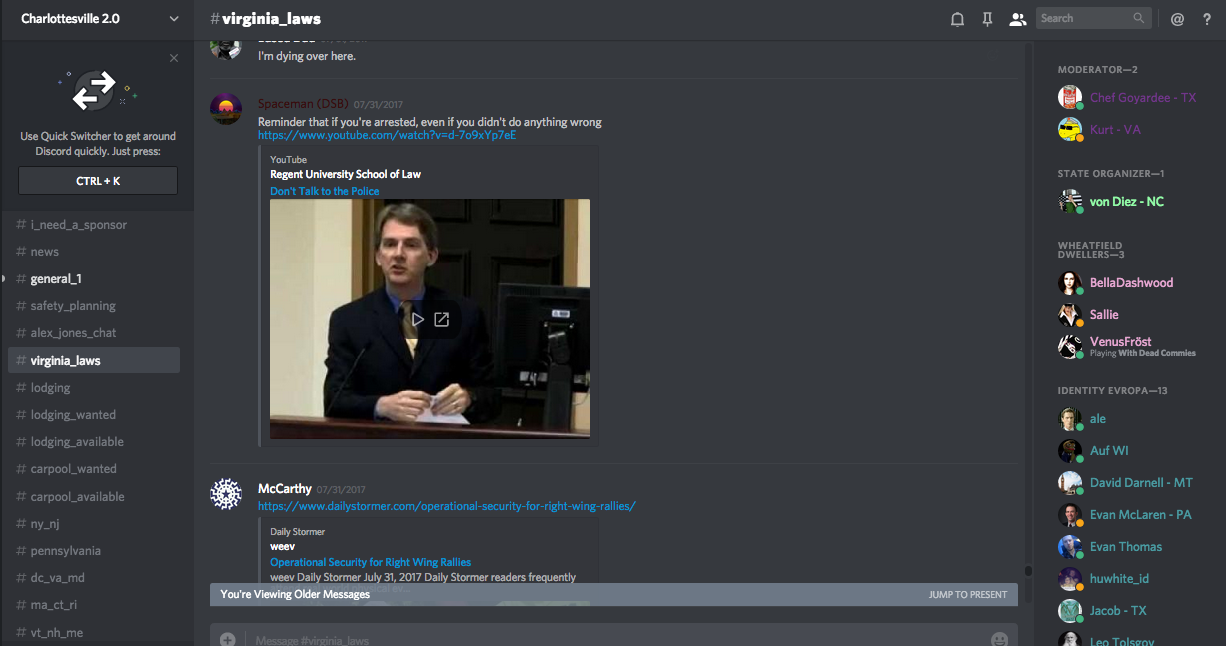Click the attach file plus icon
Screen dimensions: 1226x646
[x=228, y=639]
